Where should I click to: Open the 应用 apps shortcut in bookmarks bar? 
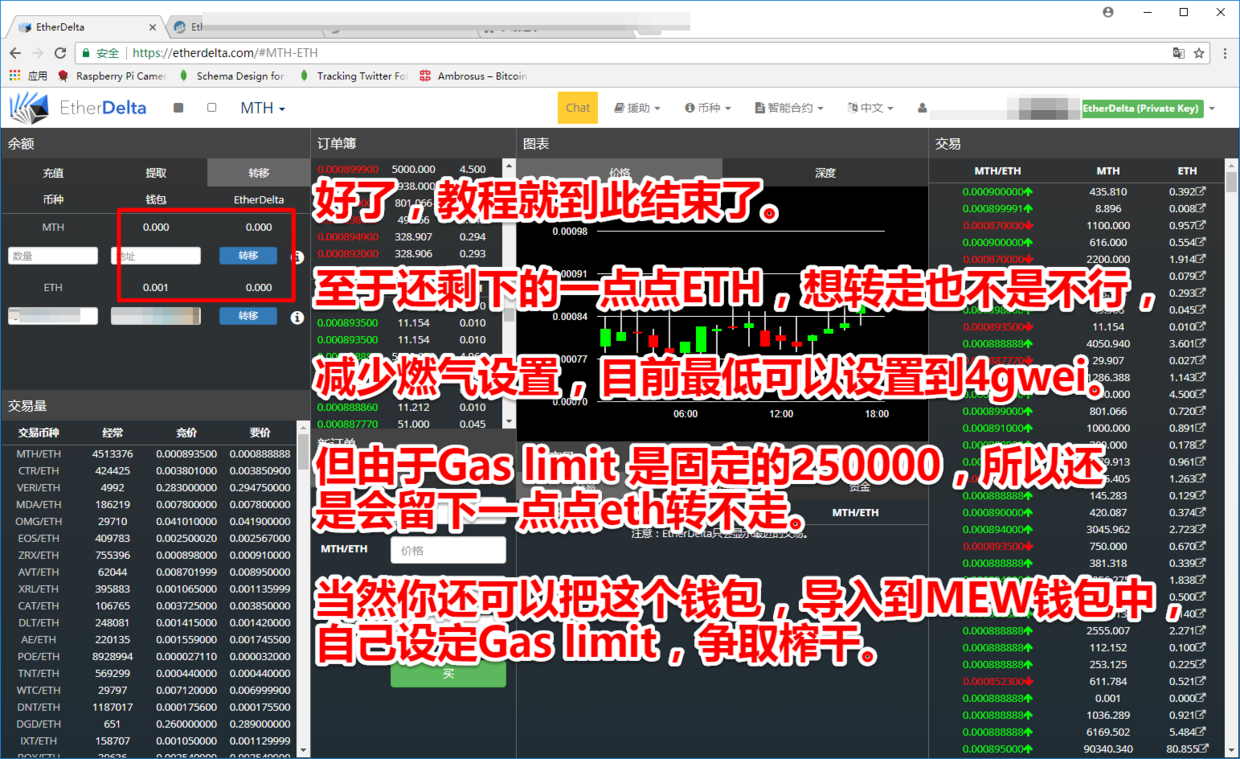[x=29, y=76]
